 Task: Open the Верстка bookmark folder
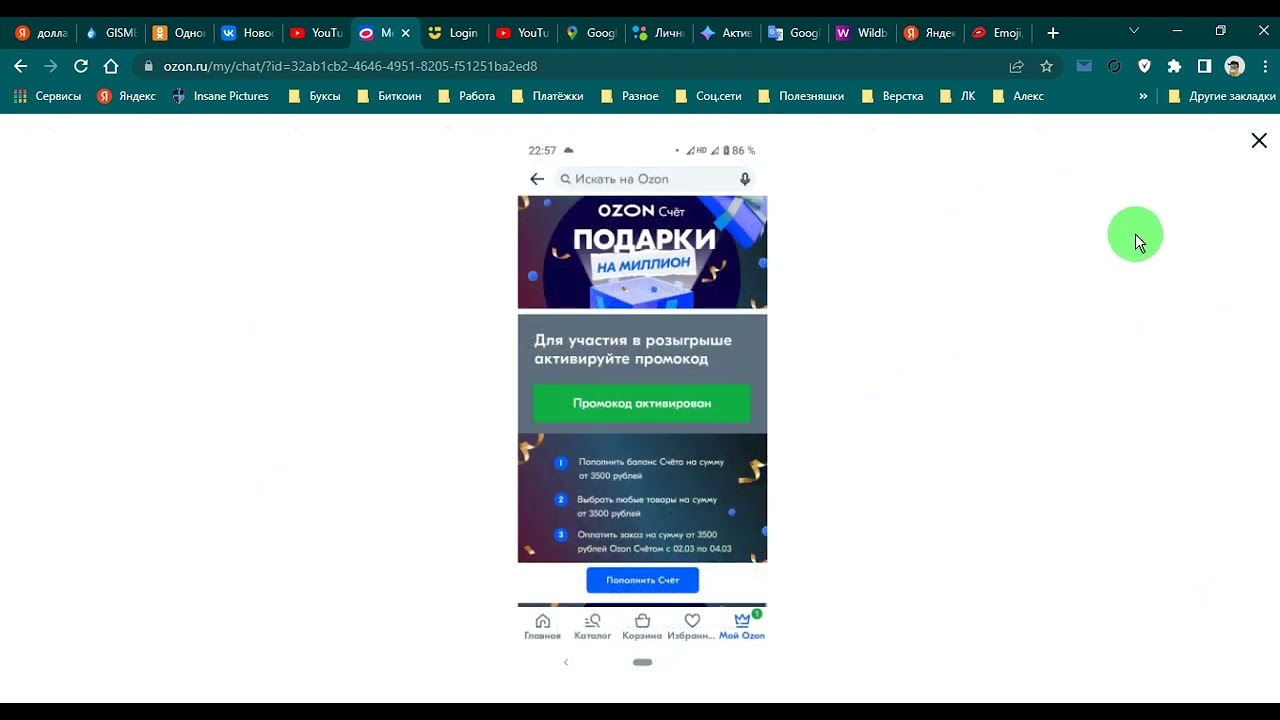892,96
